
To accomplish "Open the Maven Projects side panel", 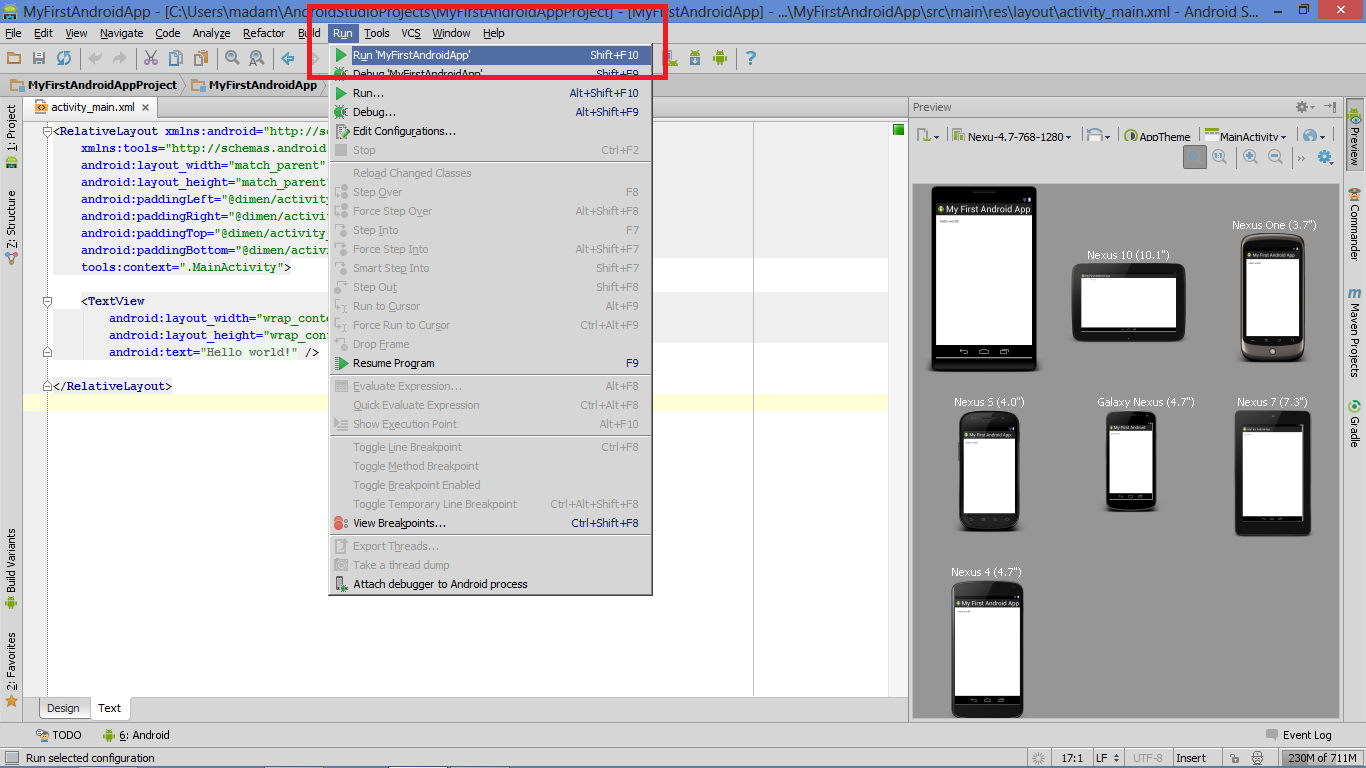I will tap(1355, 332).
